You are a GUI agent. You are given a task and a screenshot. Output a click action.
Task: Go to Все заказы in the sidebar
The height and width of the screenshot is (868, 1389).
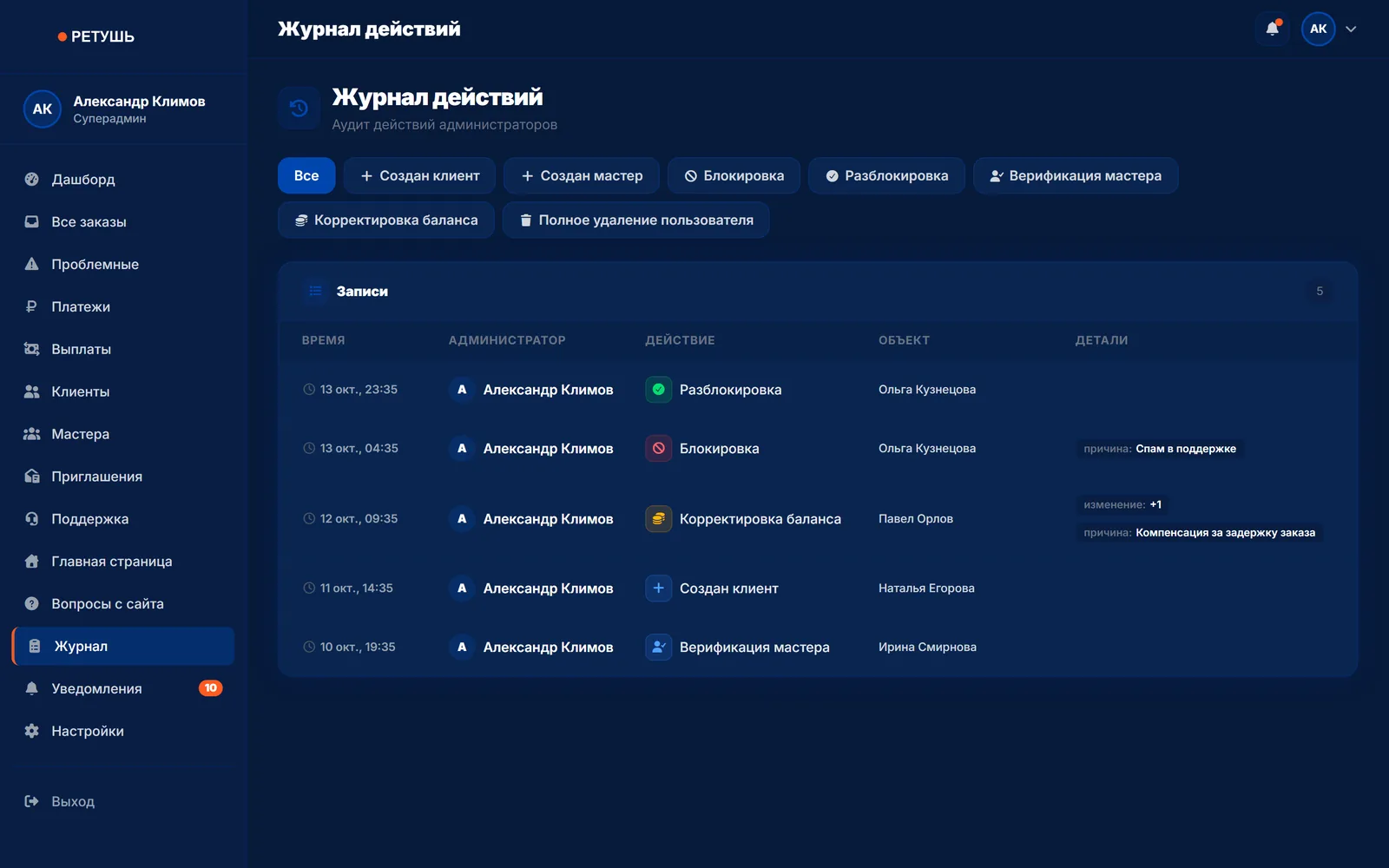click(123, 222)
